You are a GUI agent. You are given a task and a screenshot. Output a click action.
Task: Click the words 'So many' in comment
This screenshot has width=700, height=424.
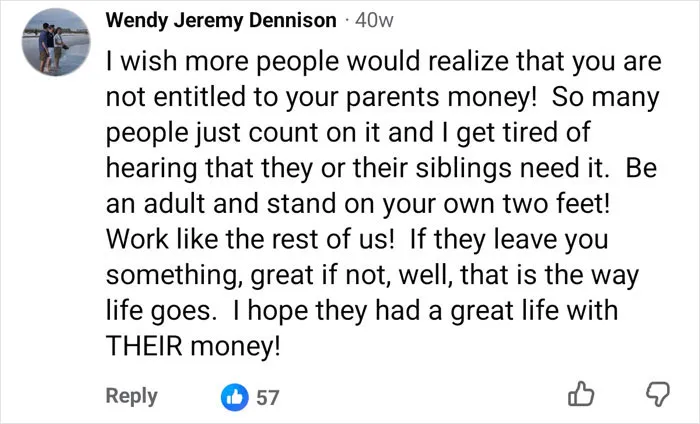[x=605, y=97]
